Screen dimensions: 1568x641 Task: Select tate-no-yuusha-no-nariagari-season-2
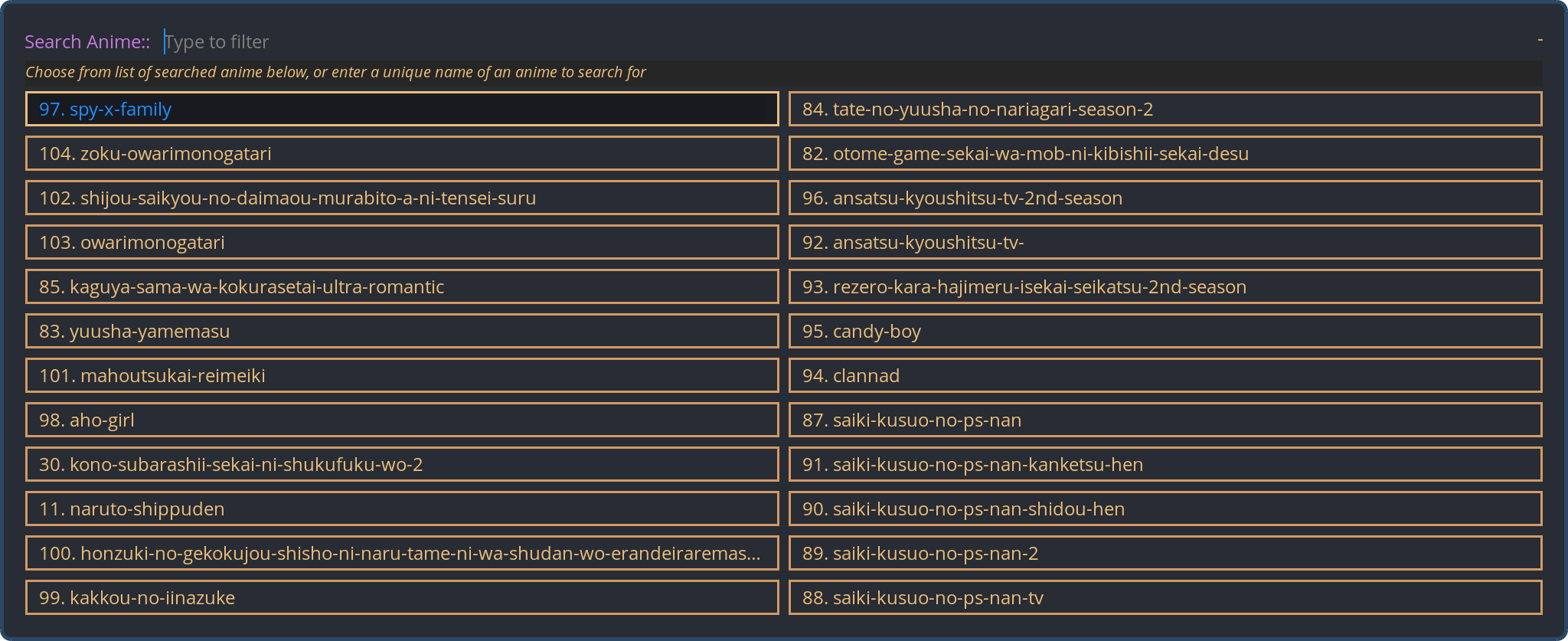(1165, 109)
